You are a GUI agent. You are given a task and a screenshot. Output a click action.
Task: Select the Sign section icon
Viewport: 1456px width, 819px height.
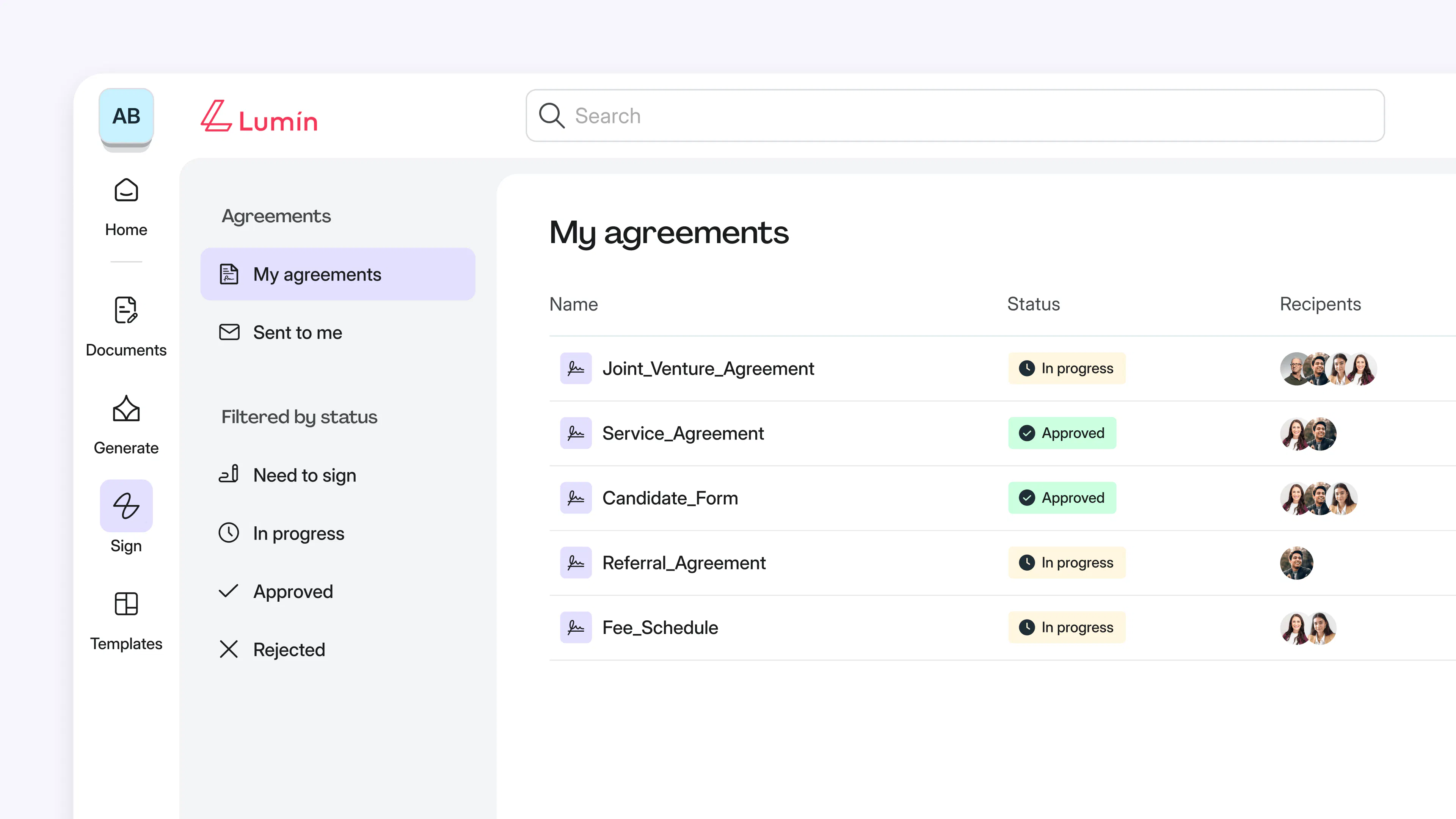click(126, 505)
